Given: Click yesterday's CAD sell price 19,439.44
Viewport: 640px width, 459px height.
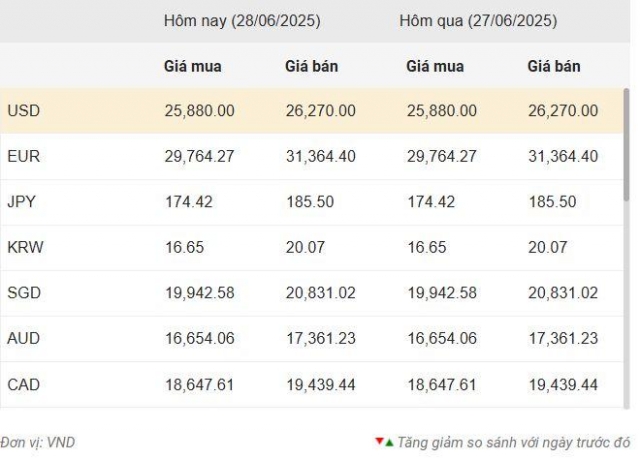Looking at the screenshot, I should point(563,385).
